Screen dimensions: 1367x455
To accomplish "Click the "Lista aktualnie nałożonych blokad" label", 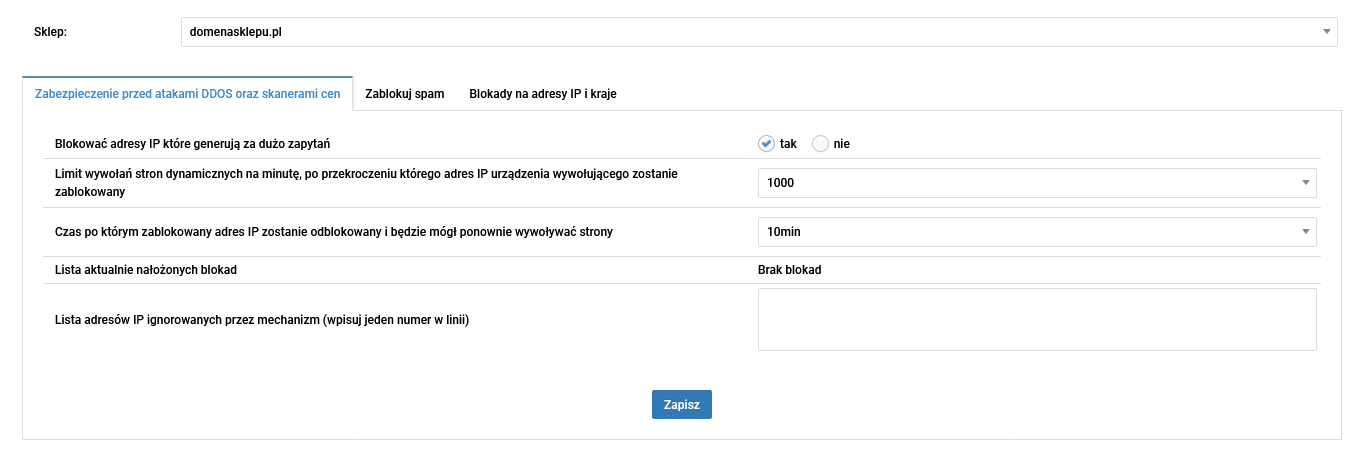I will (x=145, y=270).
